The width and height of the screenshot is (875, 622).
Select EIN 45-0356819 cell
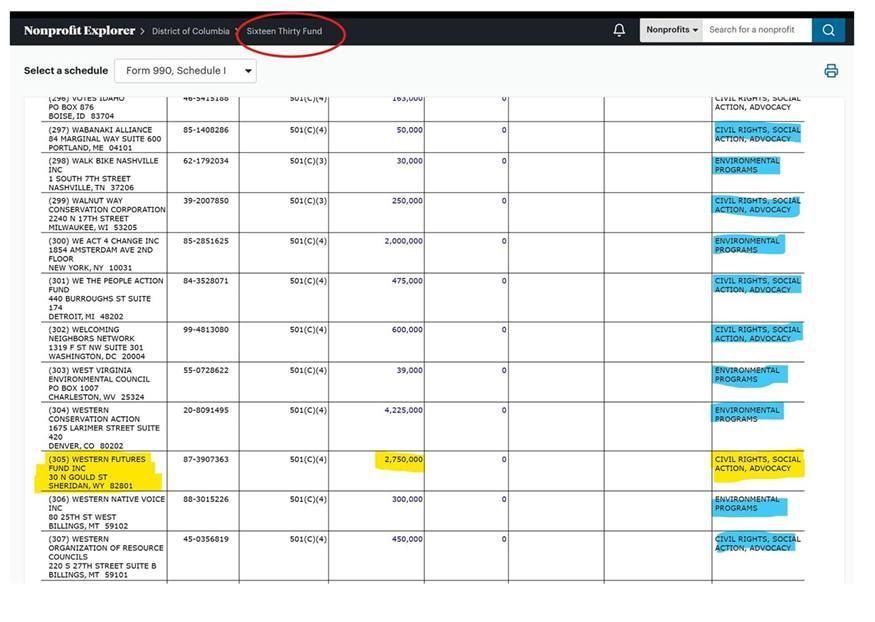point(205,539)
